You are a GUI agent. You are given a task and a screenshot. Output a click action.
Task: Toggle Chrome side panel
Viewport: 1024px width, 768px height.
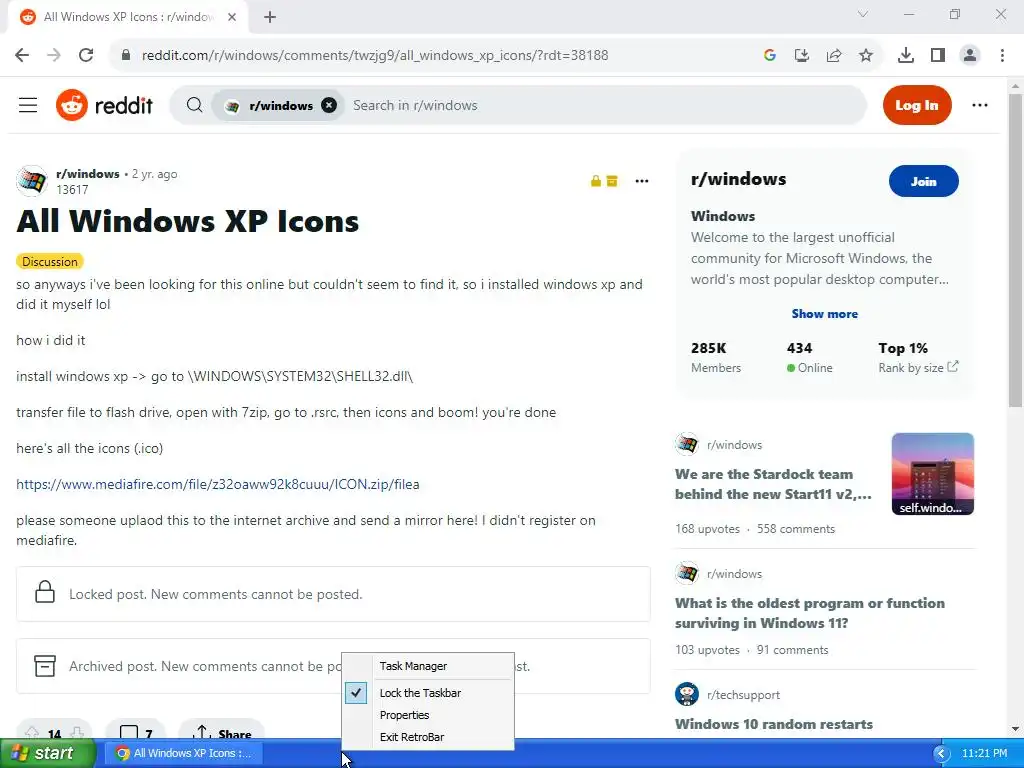click(938, 56)
